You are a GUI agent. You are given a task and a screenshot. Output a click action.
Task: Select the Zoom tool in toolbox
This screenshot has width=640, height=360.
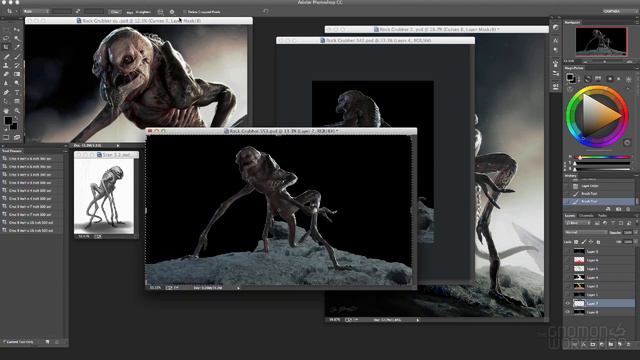(x=17, y=111)
